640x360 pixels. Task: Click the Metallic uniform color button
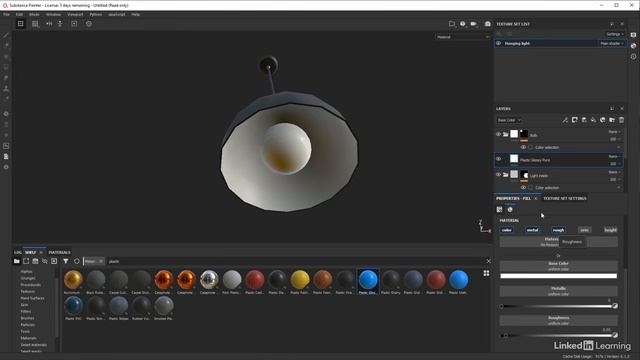(558, 291)
